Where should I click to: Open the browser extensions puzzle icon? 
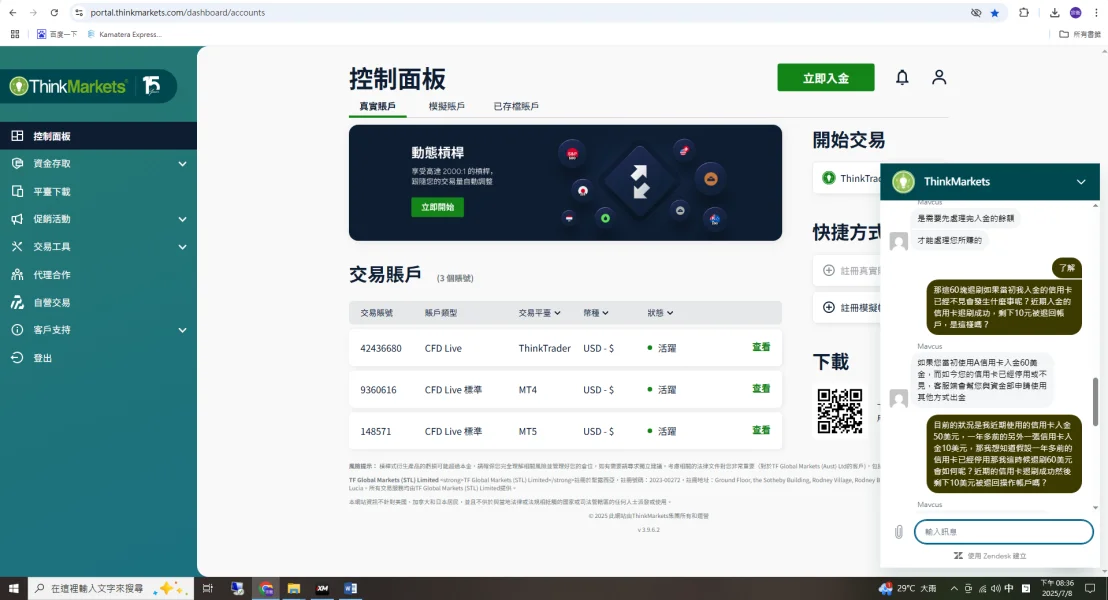point(1023,13)
